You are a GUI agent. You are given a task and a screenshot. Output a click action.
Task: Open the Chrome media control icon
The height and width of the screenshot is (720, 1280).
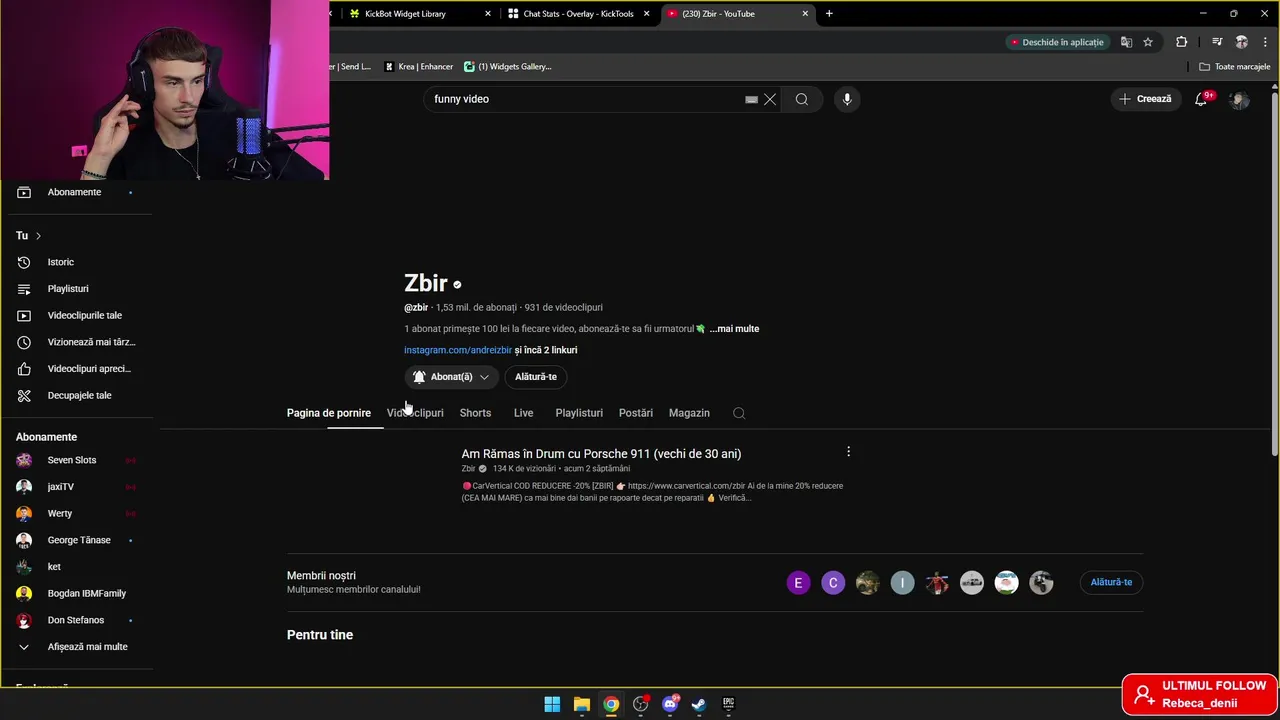point(1217,42)
